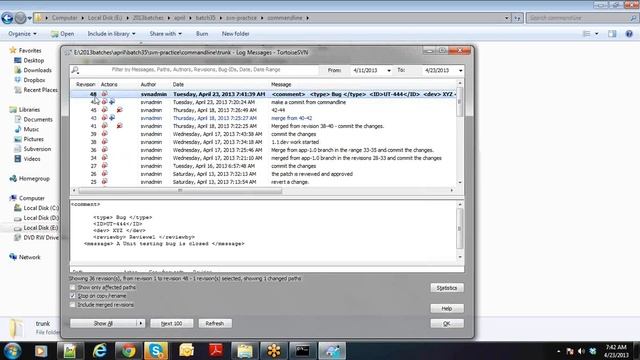Click the delete action icon on revision 45
The image size is (640, 360).
pos(119,110)
